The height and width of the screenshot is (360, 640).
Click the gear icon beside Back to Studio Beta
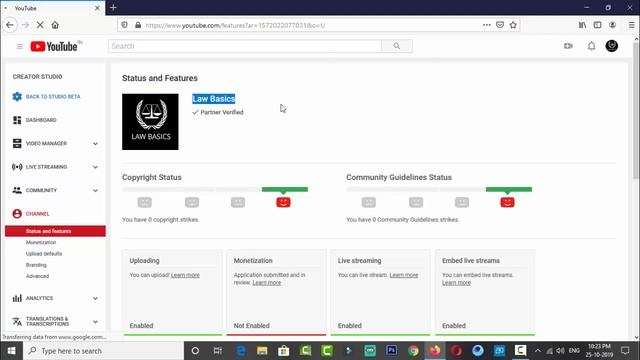(x=17, y=96)
